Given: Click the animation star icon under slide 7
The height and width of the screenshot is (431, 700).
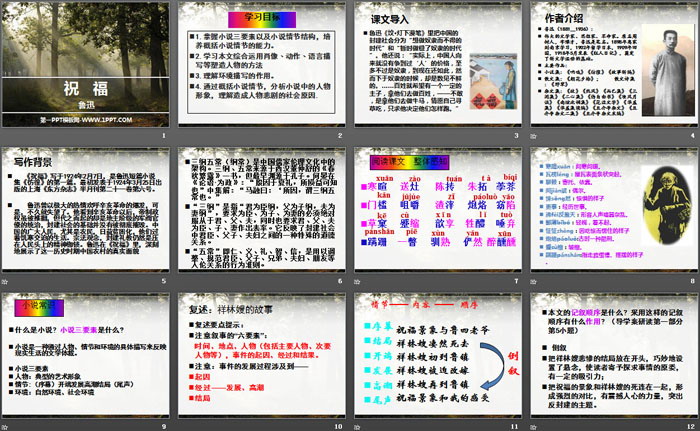Looking at the screenshot, I should 357,282.
